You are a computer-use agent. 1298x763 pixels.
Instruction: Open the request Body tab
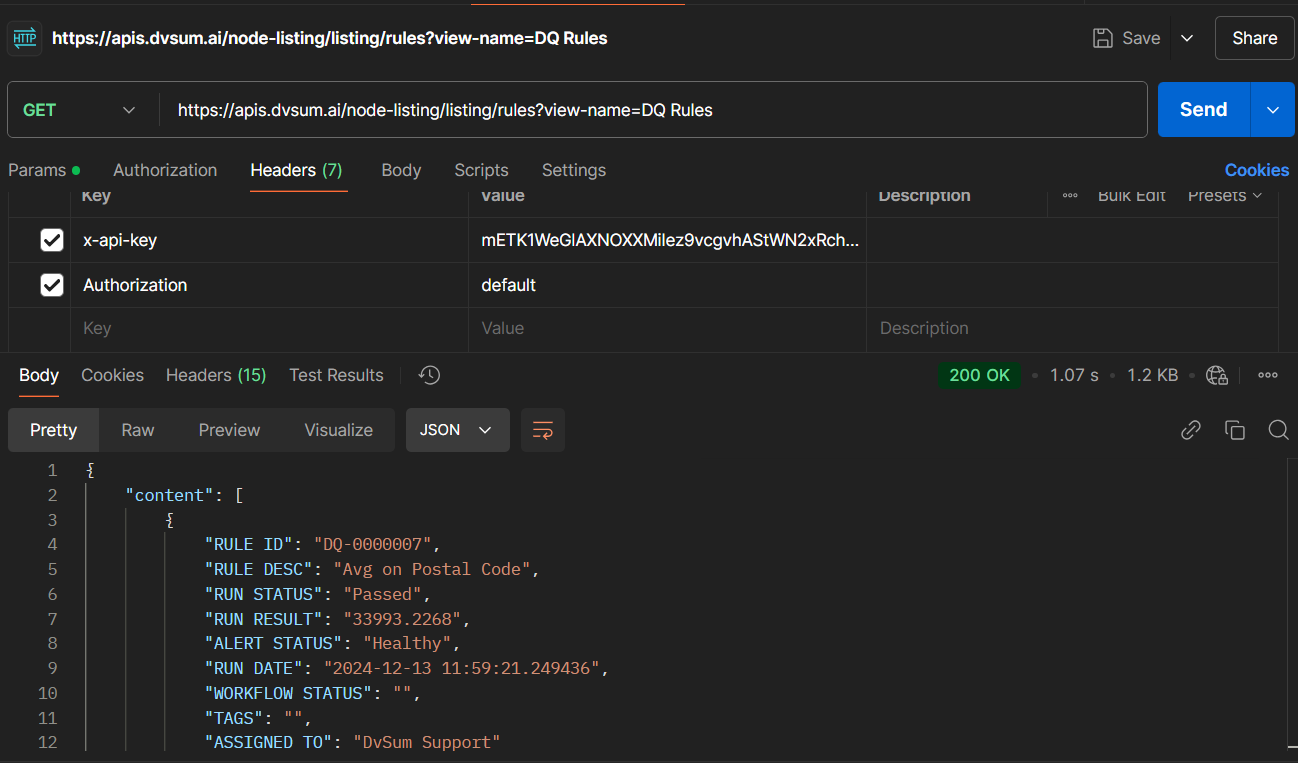click(401, 170)
